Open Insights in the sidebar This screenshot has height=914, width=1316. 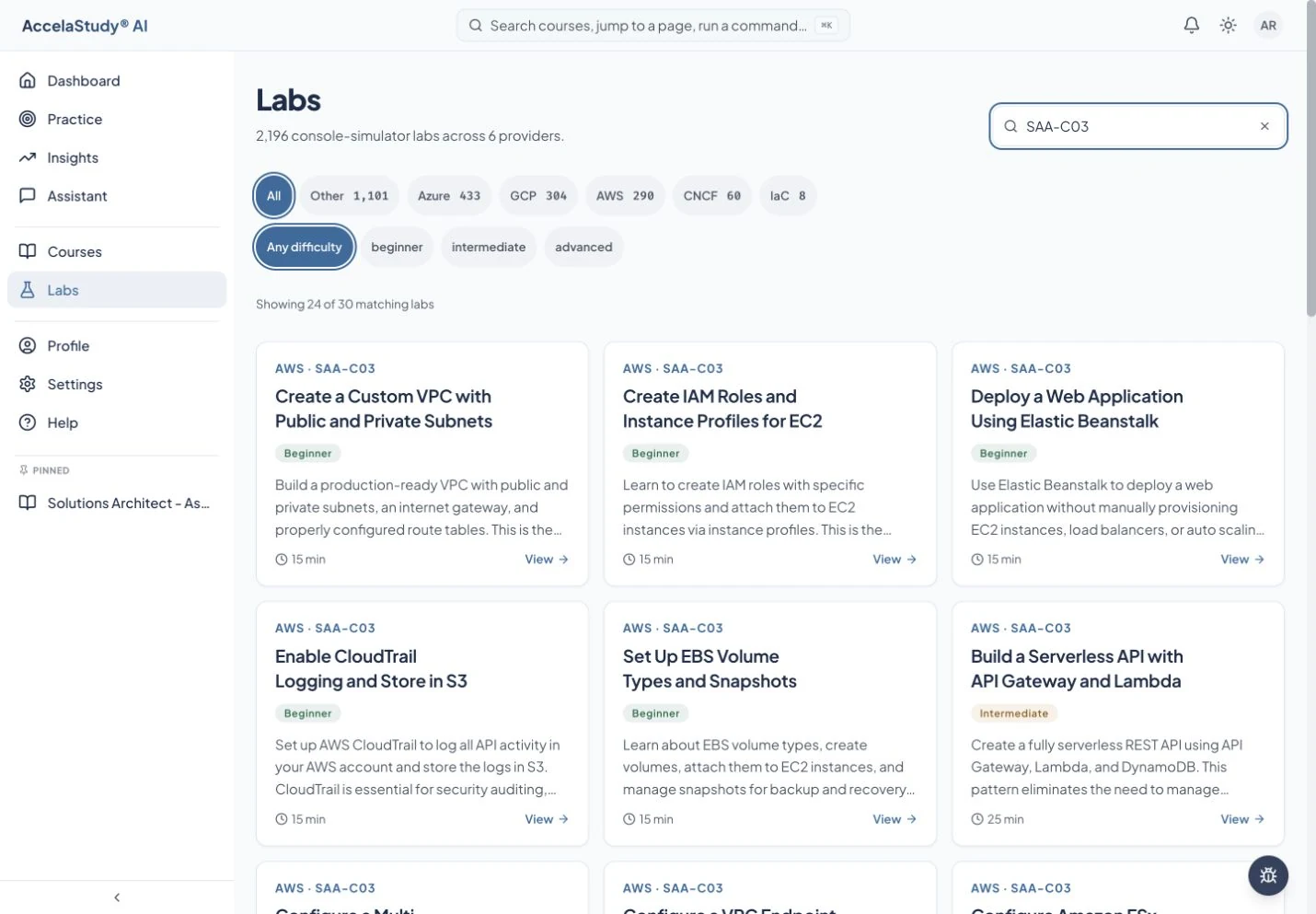(117, 158)
